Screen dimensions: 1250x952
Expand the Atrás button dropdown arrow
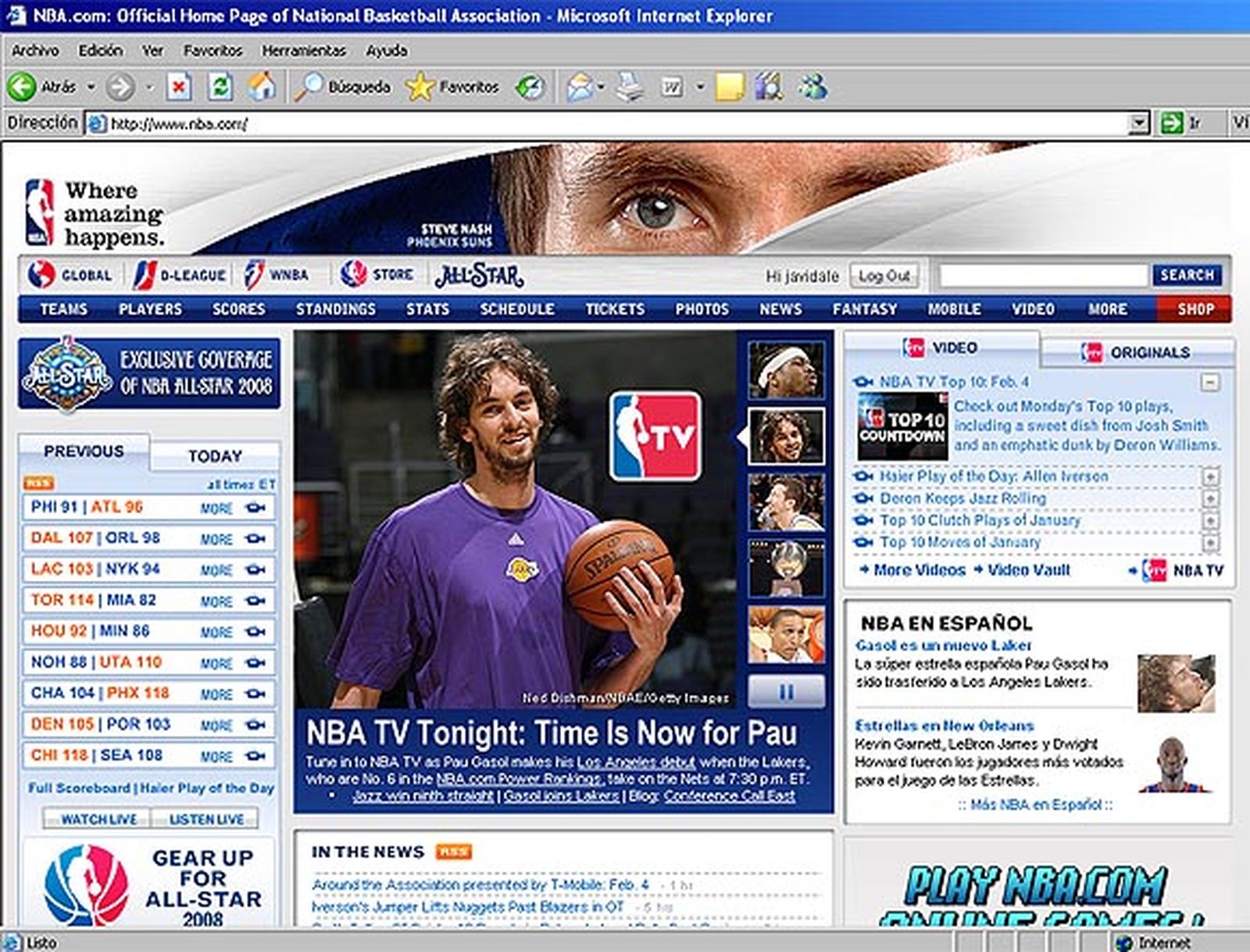[x=89, y=87]
